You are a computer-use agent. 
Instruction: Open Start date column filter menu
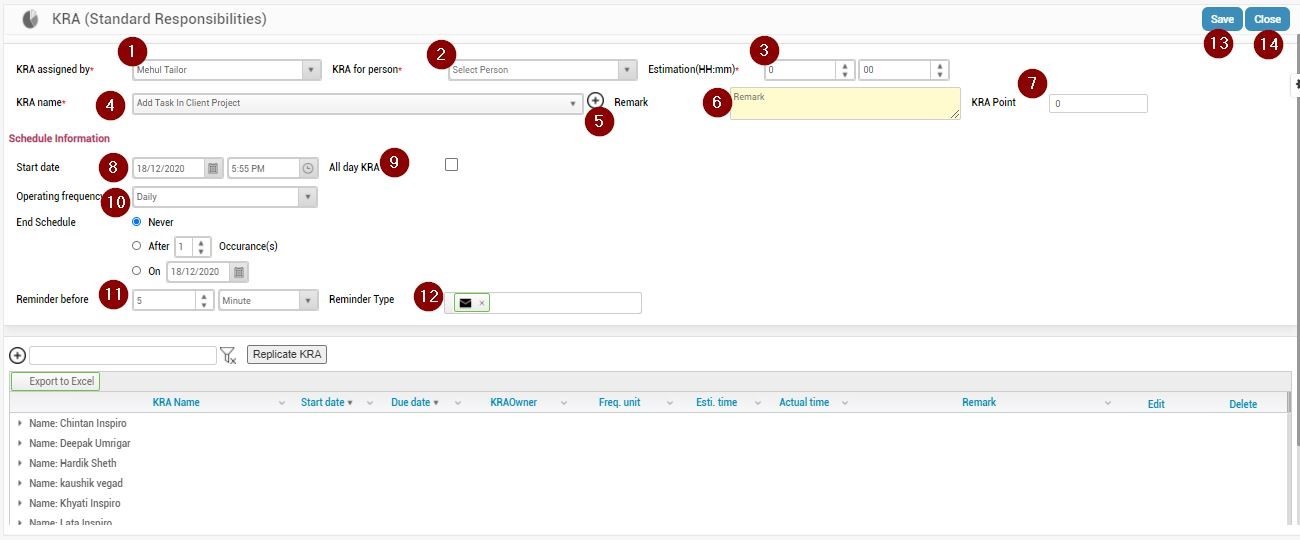370,403
